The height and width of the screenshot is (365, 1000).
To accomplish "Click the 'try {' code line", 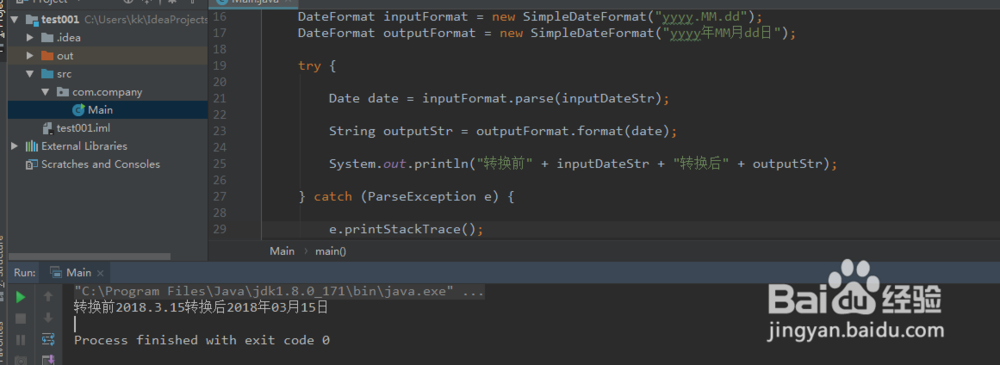I will (316, 66).
